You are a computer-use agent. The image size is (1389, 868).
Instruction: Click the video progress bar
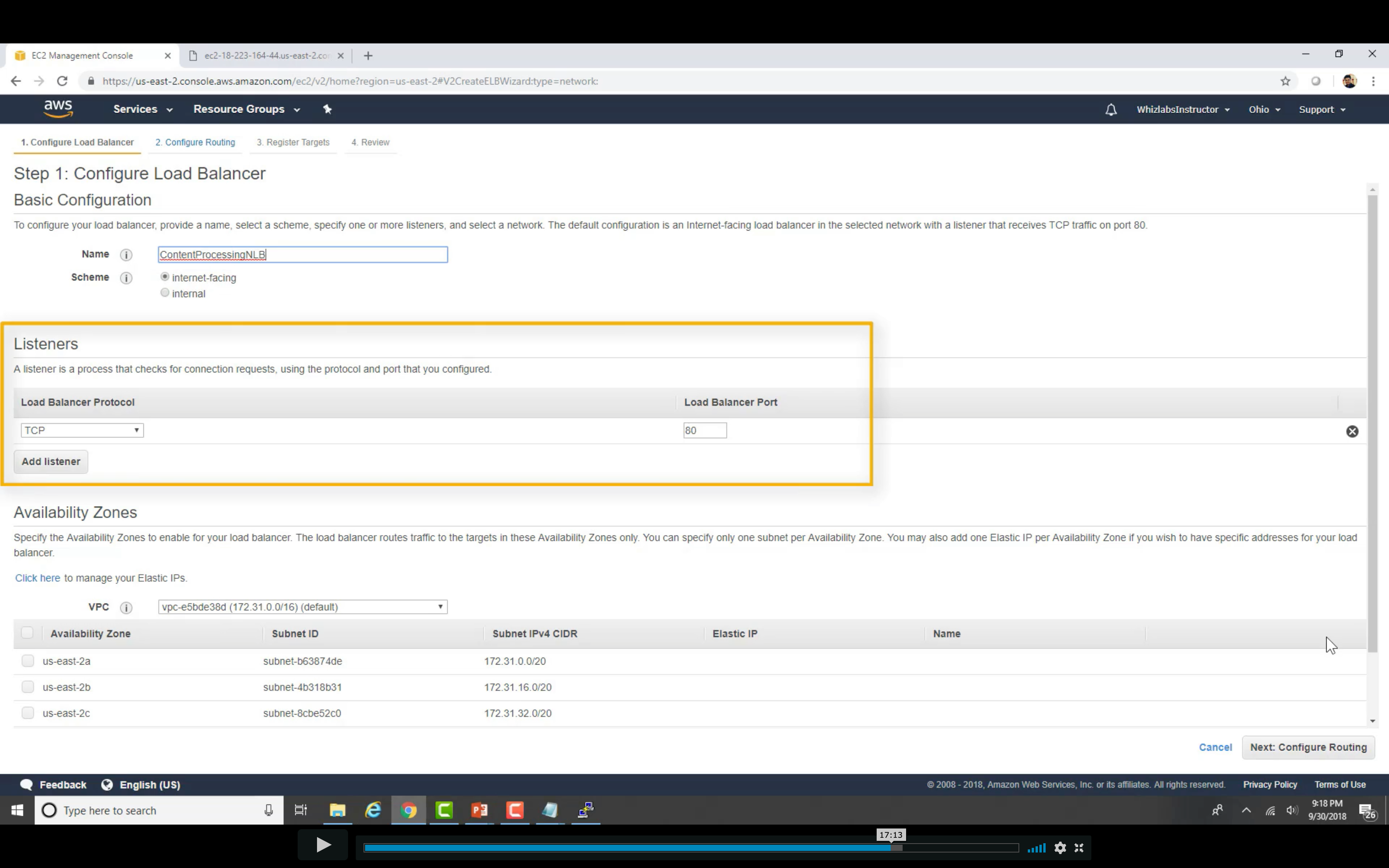691,848
